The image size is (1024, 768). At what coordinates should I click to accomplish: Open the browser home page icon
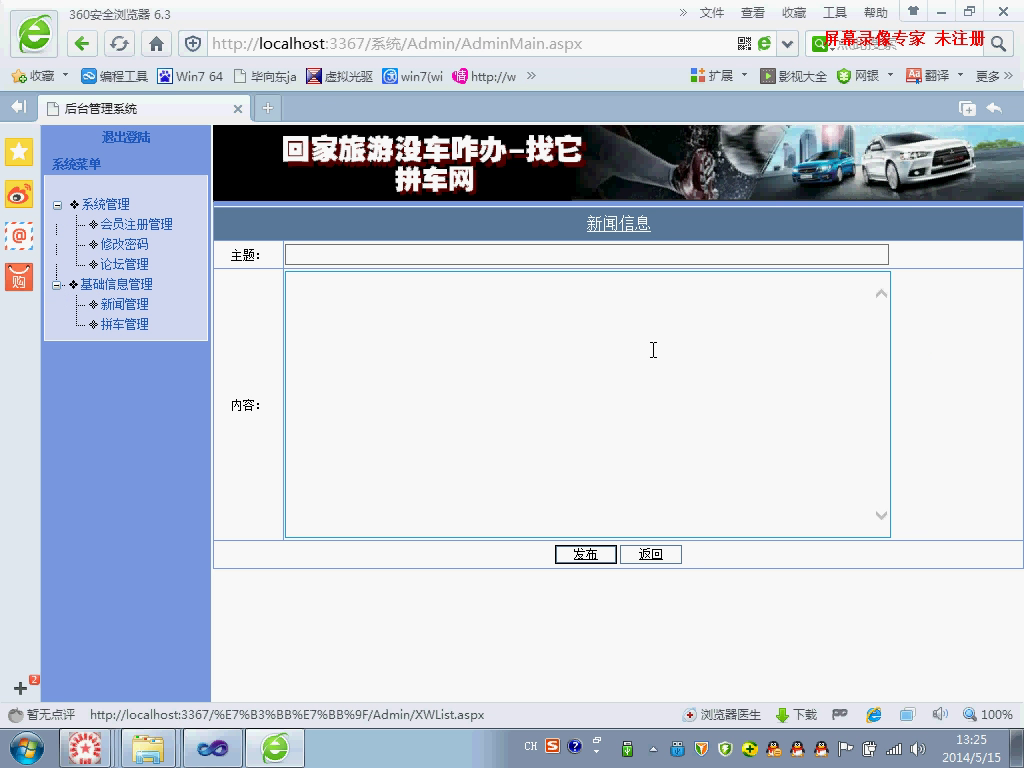[x=156, y=44]
